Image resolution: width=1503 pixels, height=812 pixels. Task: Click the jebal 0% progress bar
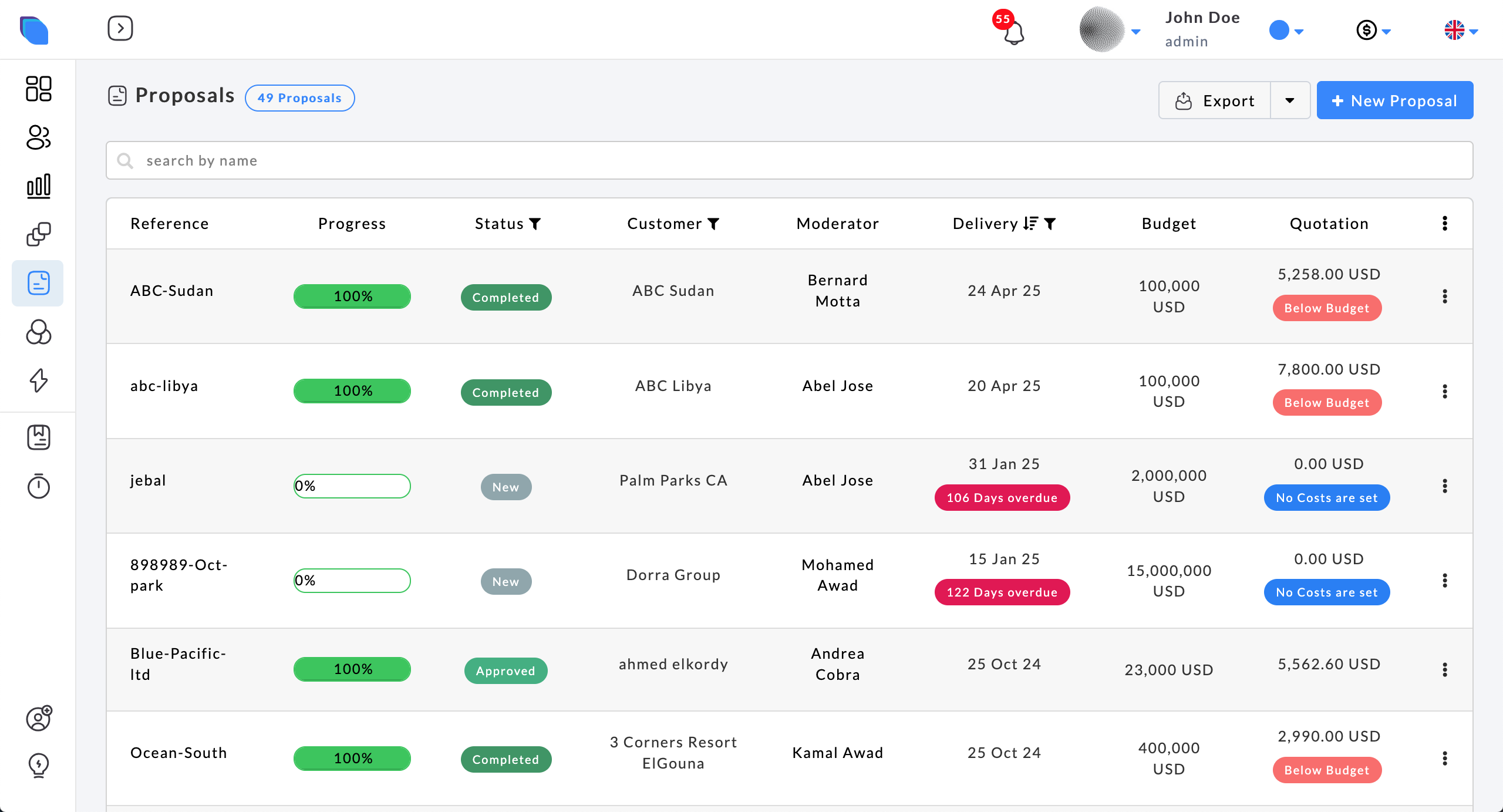pos(352,486)
